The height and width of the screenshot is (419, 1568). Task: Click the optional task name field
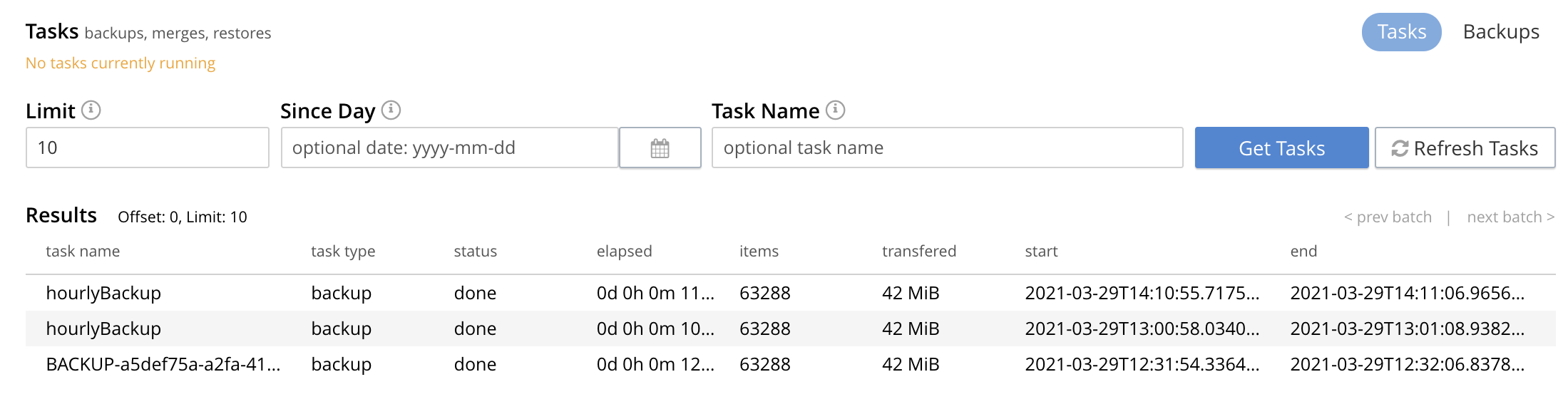(x=946, y=148)
